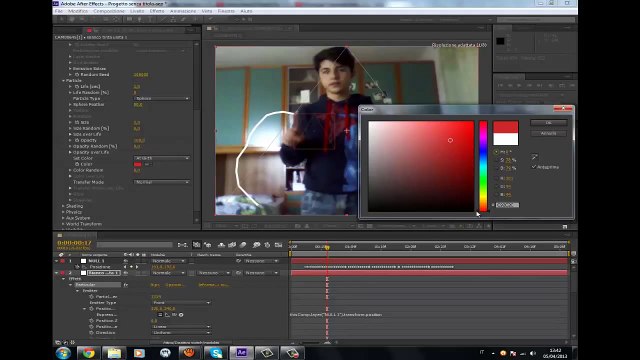The width and height of the screenshot is (640, 360).
Task: Toggle the enable expression equals icon
Action: tap(160, 315)
